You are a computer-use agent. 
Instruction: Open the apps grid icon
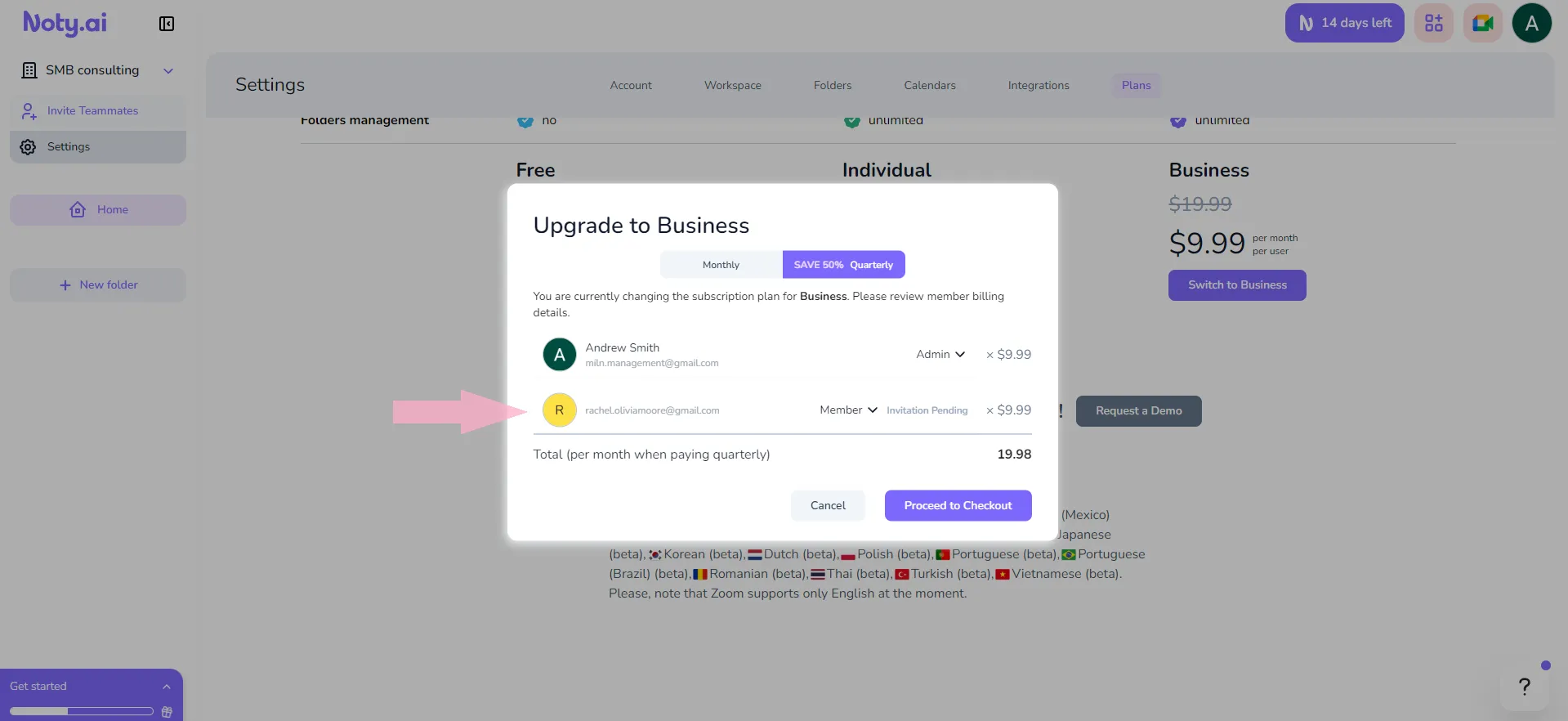(x=1433, y=23)
